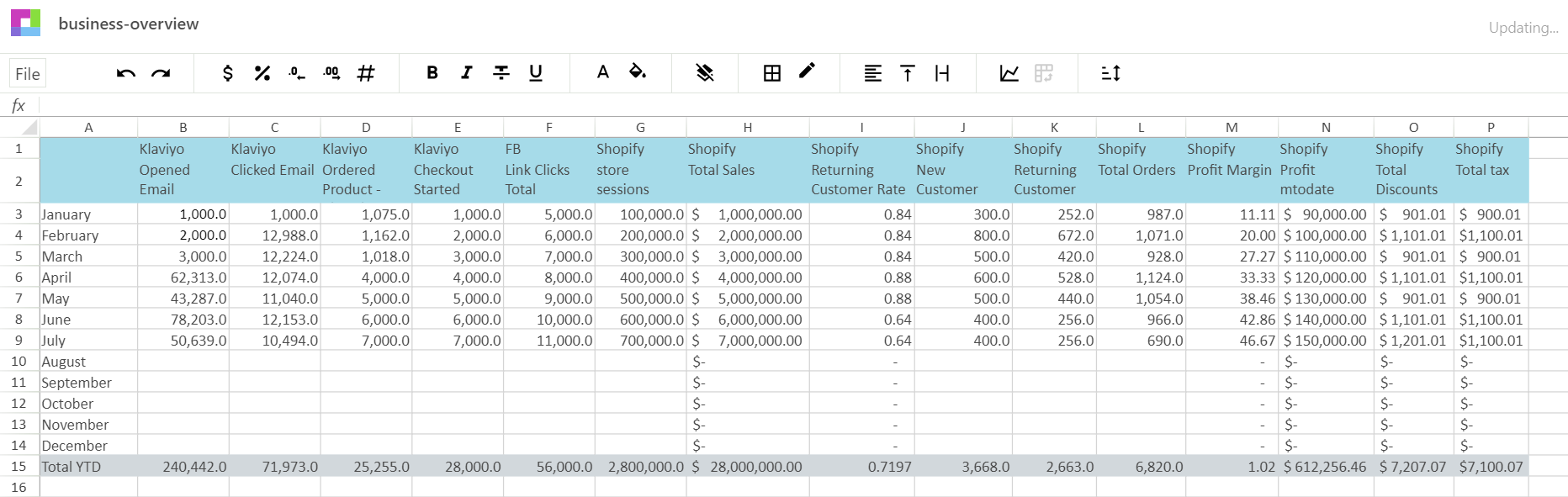Image resolution: width=1568 pixels, height=497 pixels.
Task: Click the Updating... status text
Action: [1523, 28]
